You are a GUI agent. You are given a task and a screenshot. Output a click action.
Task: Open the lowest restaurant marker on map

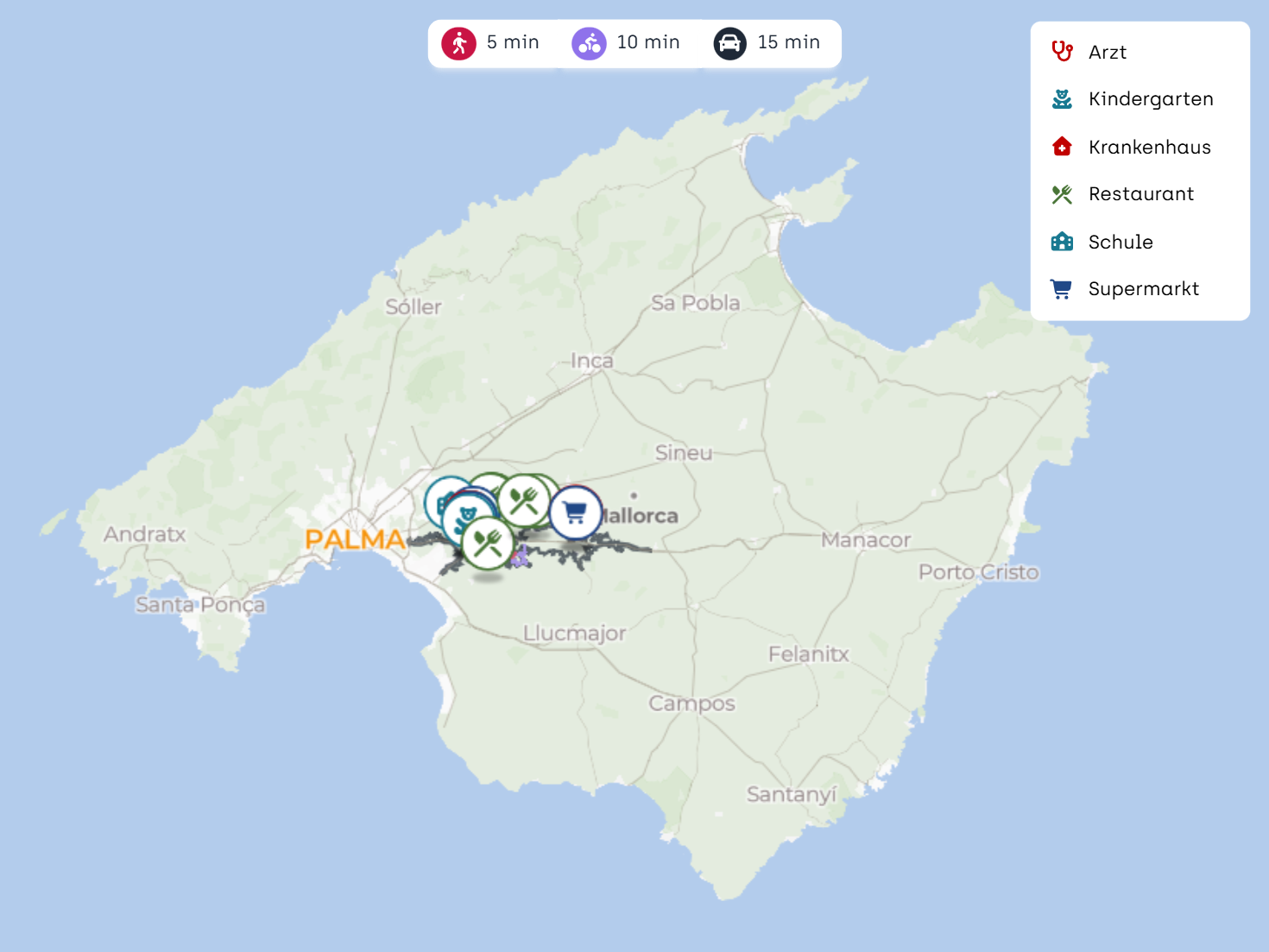pyautogui.click(x=488, y=543)
